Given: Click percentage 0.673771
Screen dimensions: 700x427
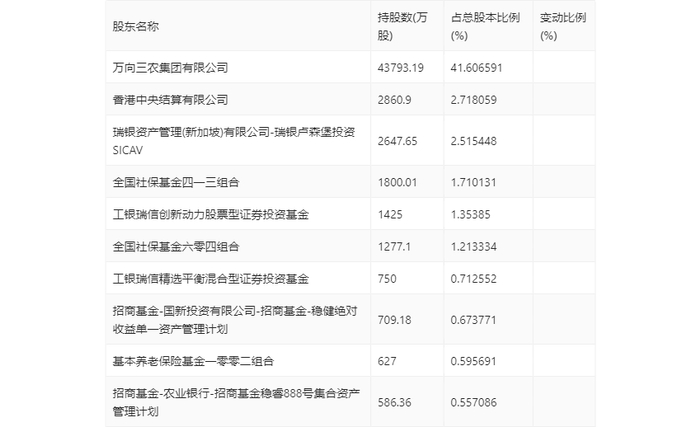Looking at the screenshot, I should click(x=473, y=320).
